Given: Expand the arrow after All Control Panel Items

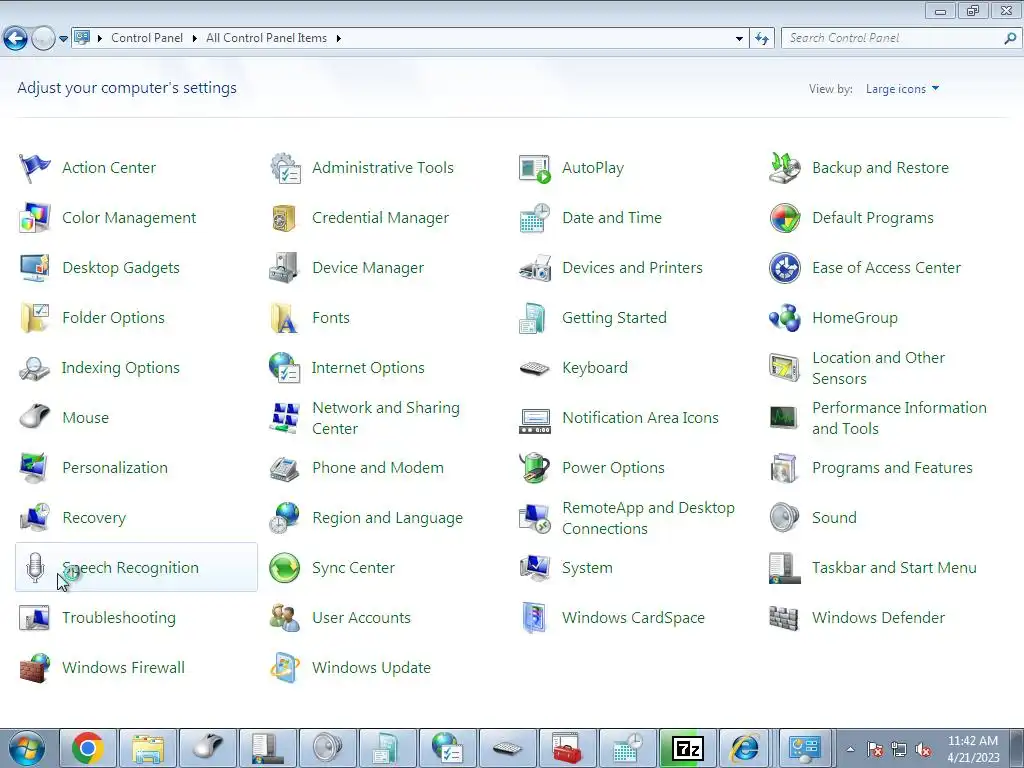Looking at the screenshot, I should pos(338,39).
